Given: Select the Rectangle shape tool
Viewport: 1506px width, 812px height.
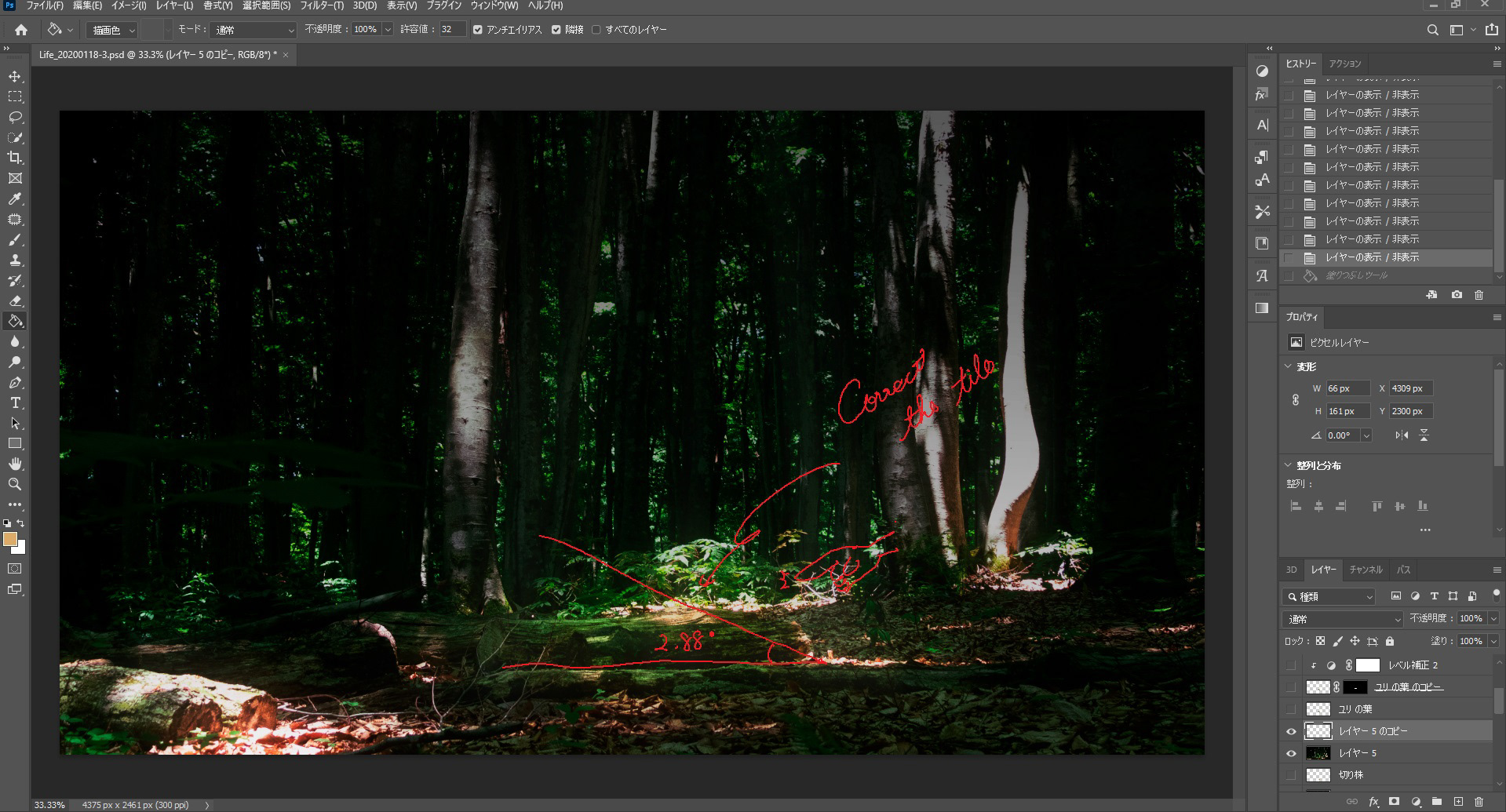Looking at the screenshot, I should 15,444.
